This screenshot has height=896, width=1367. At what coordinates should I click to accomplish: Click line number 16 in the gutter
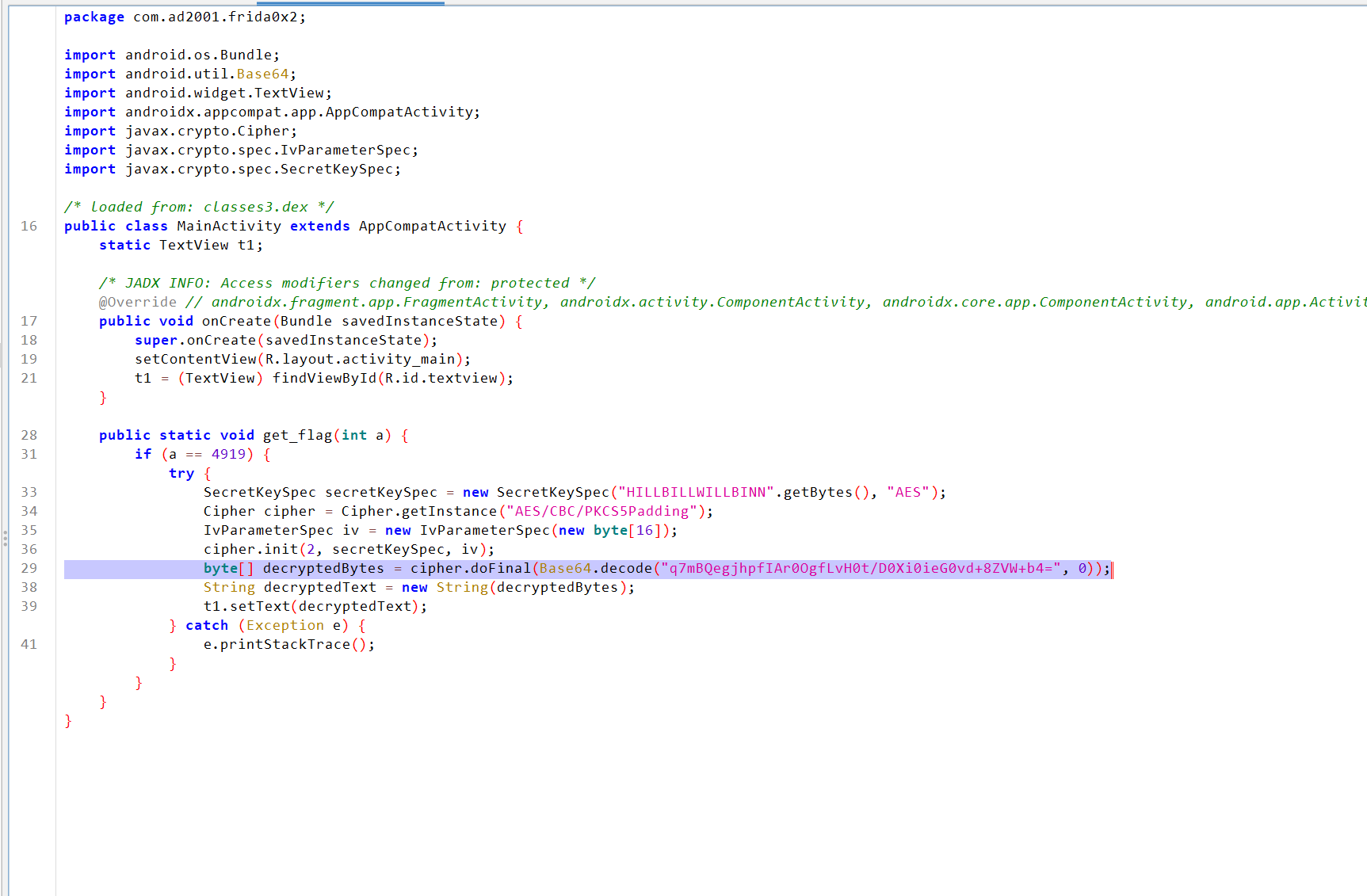(x=29, y=226)
